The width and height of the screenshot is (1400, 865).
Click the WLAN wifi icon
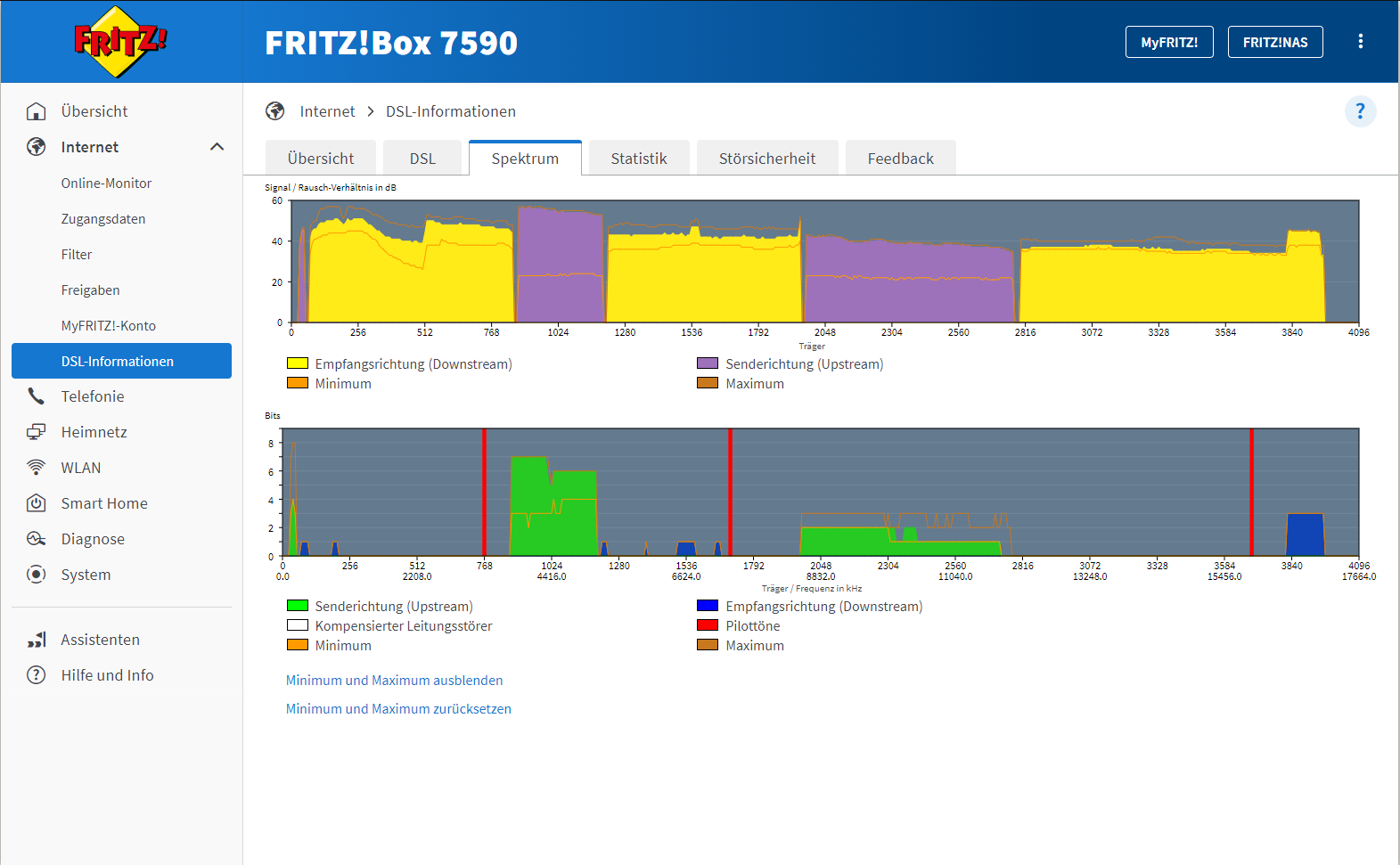click(x=36, y=468)
